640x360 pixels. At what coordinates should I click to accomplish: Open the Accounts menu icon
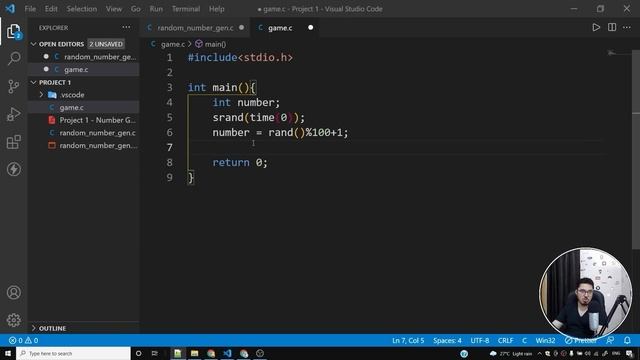pos(13,292)
